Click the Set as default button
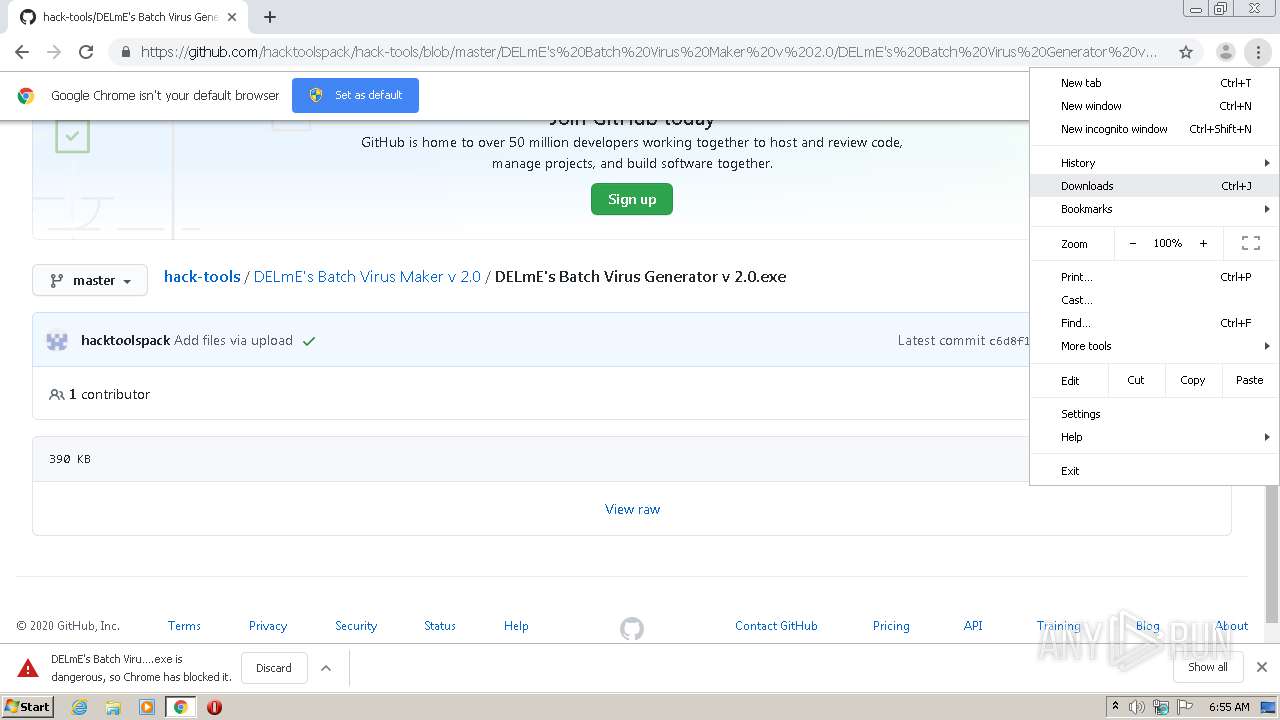The height and width of the screenshot is (720, 1280). (355, 95)
